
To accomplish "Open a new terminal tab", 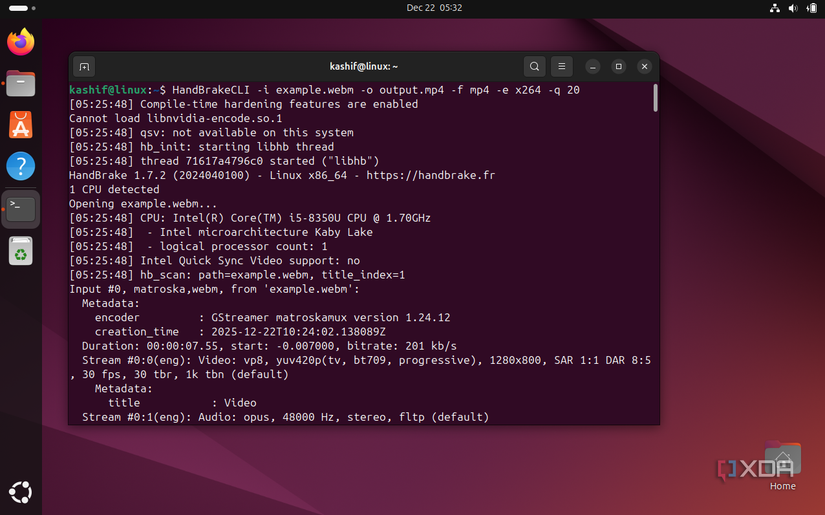I will [x=84, y=67].
